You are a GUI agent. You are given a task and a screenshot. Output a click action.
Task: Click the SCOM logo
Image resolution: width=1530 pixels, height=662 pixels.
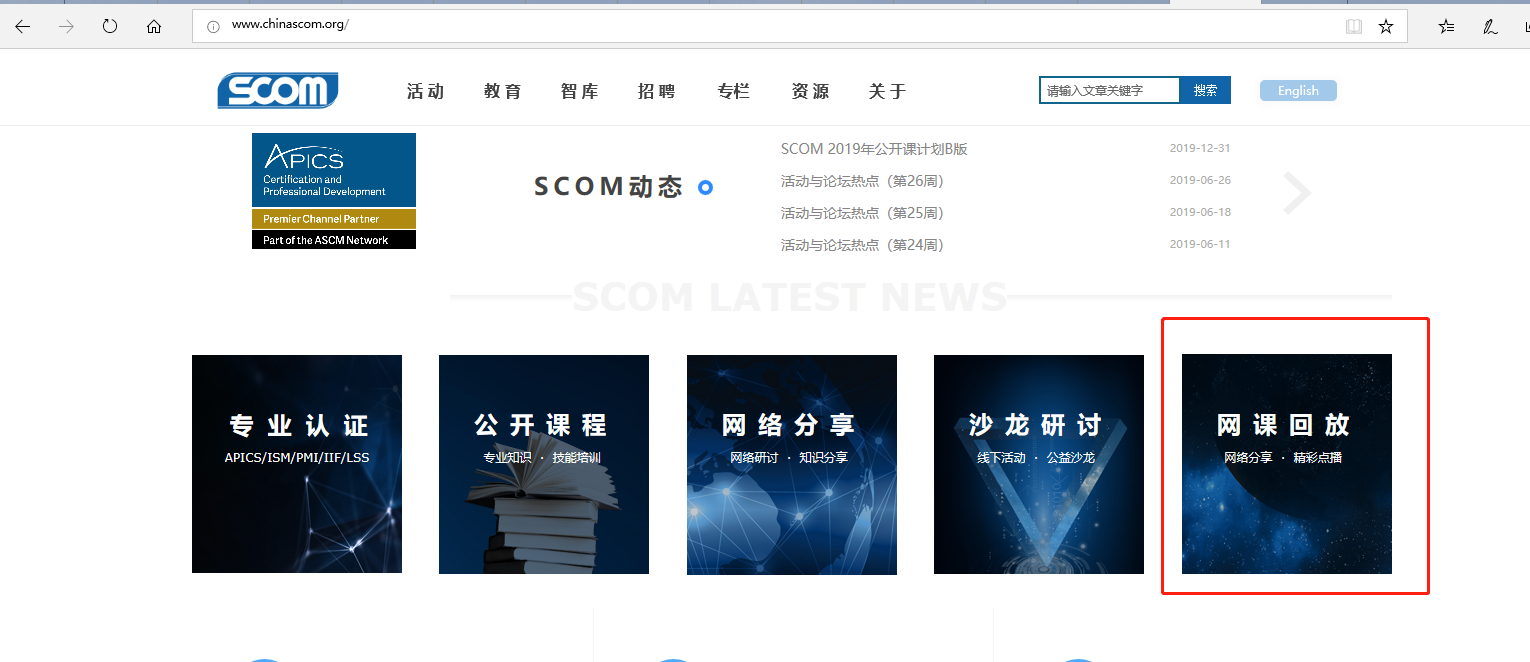[x=278, y=91]
